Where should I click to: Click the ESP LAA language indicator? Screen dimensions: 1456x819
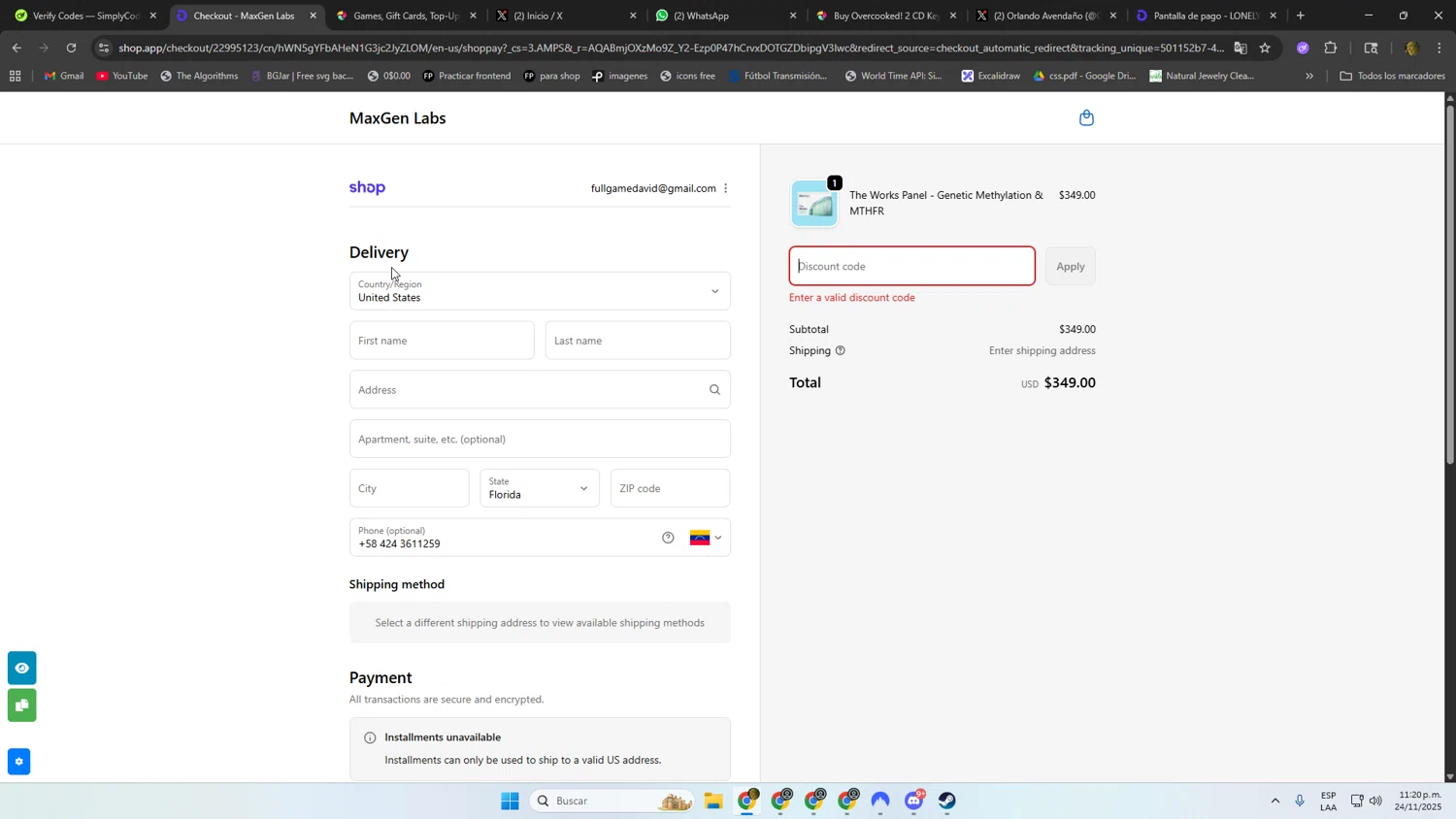(1329, 801)
